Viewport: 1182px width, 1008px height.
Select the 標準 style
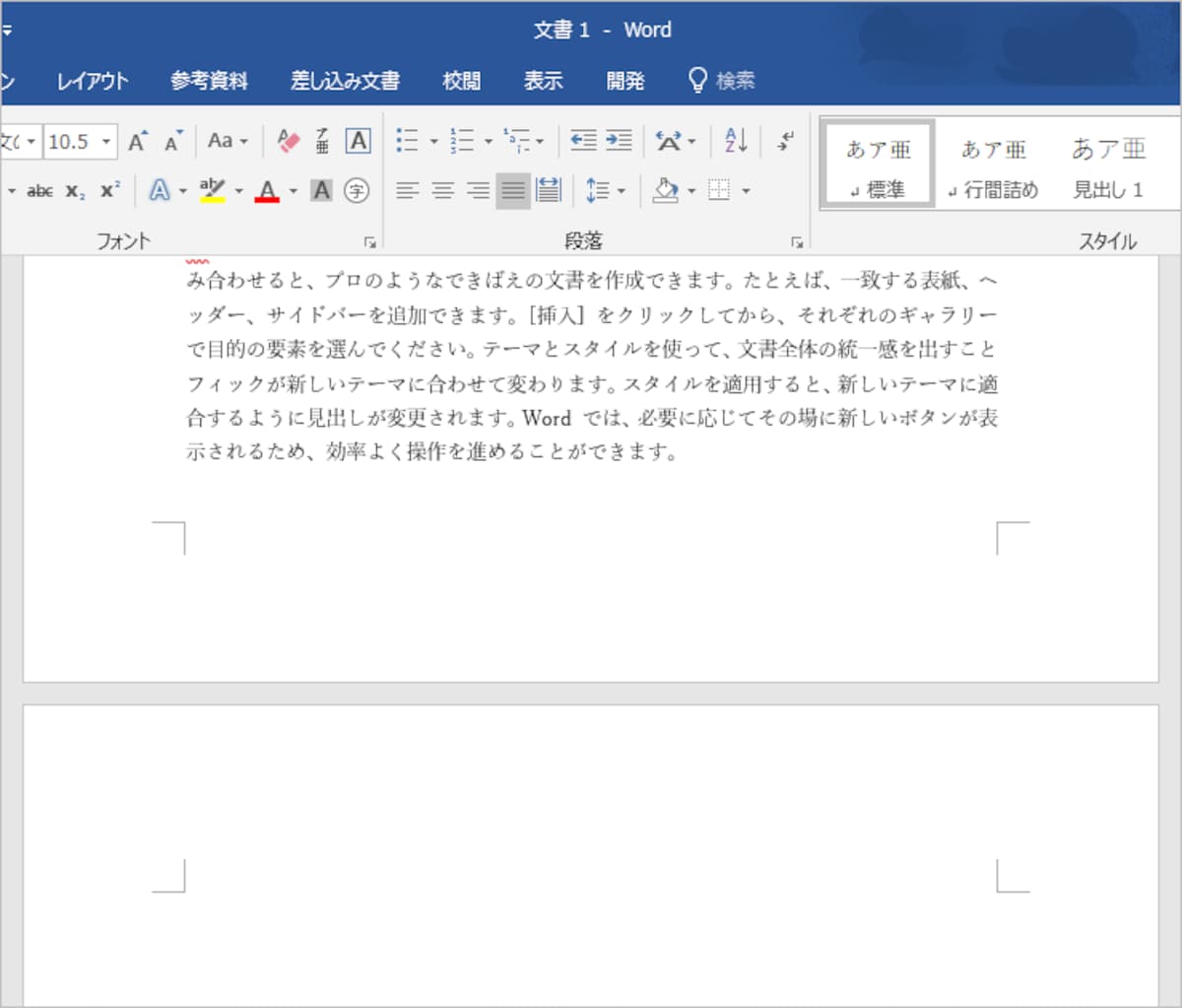click(877, 164)
